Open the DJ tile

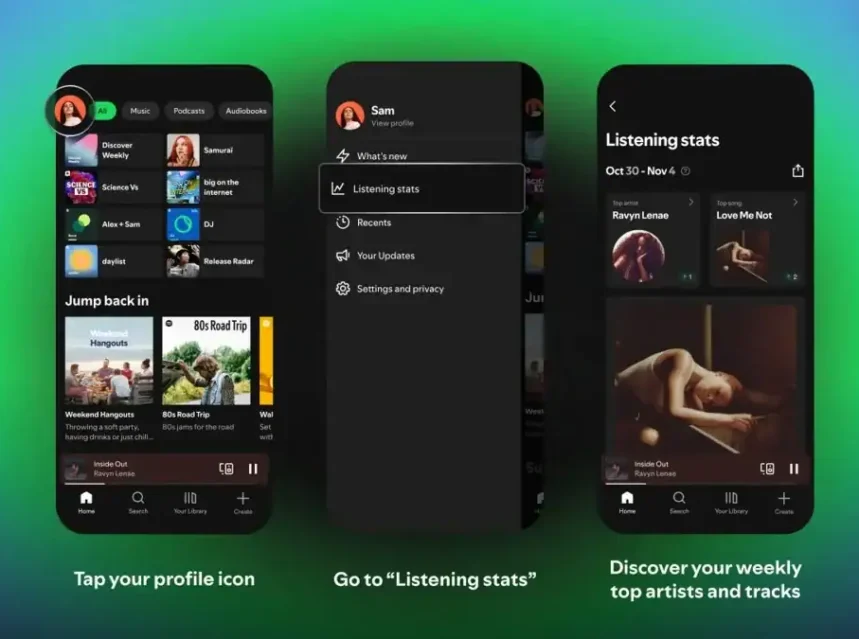(215, 224)
